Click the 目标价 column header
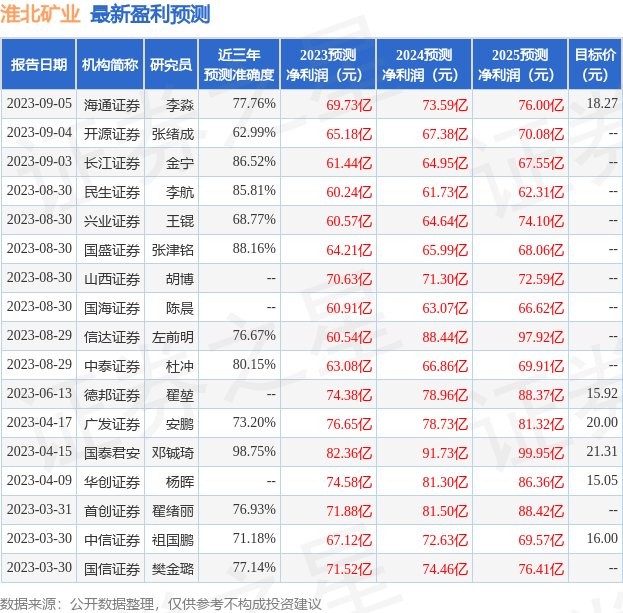This screenshot has width=623, height=613. pos(595,64)
